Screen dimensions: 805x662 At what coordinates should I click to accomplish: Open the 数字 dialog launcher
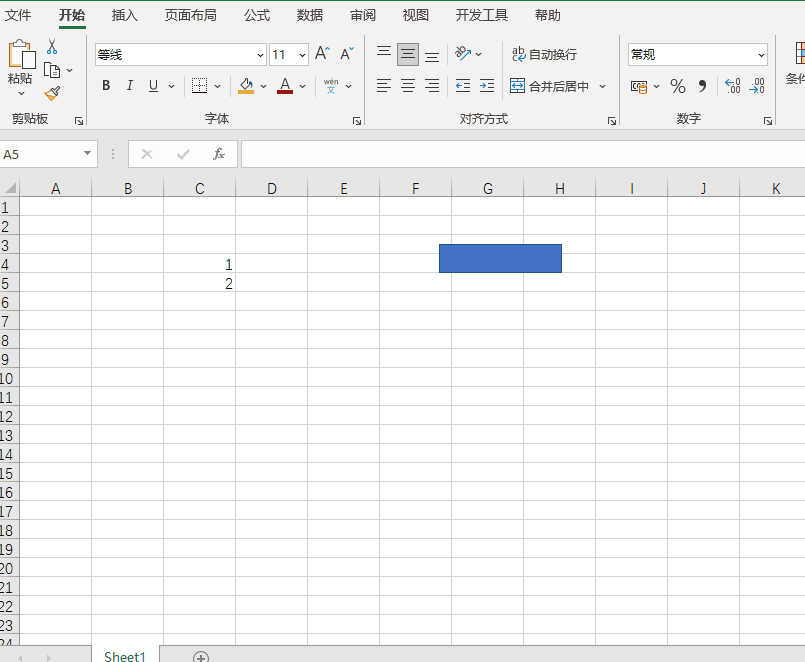pos(768,121)
